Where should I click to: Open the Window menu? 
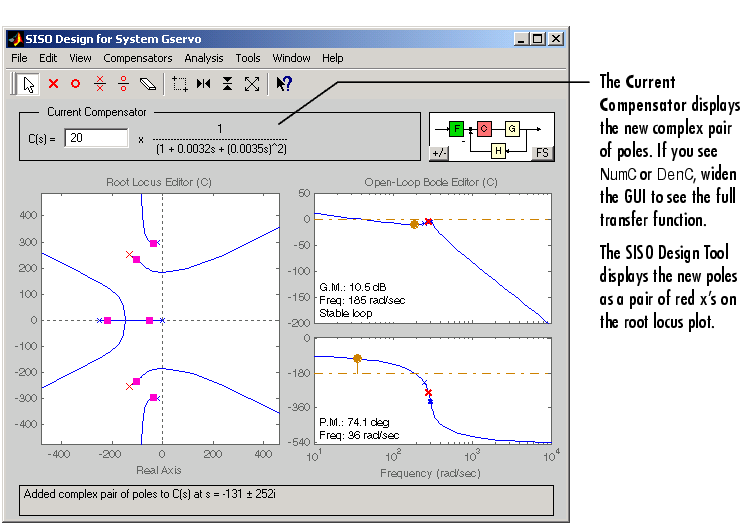coord(291,58)
